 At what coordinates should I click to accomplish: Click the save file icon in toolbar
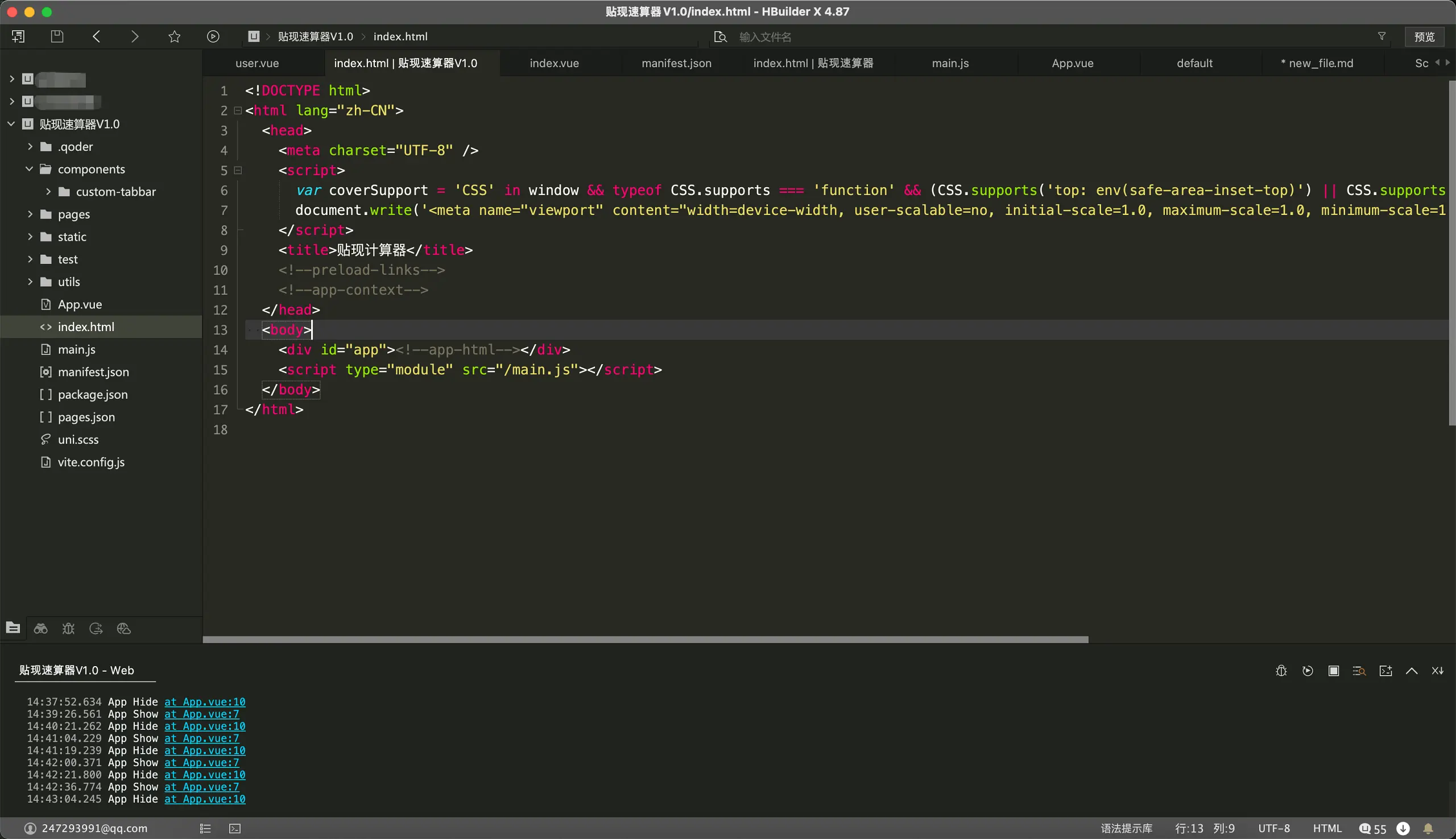[x=57, y=36]
